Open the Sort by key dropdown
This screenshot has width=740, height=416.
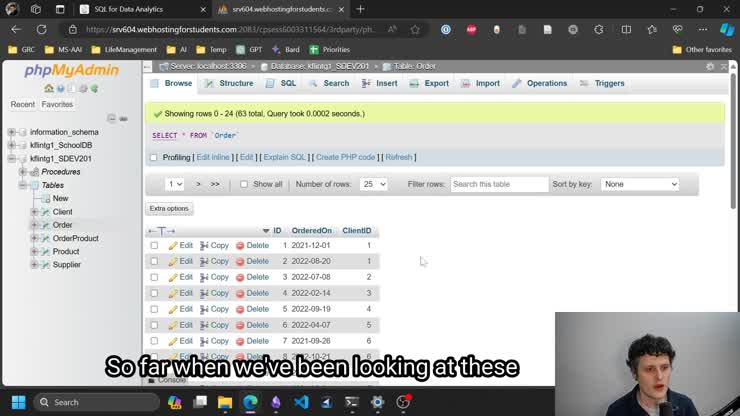tap(640, 185)
